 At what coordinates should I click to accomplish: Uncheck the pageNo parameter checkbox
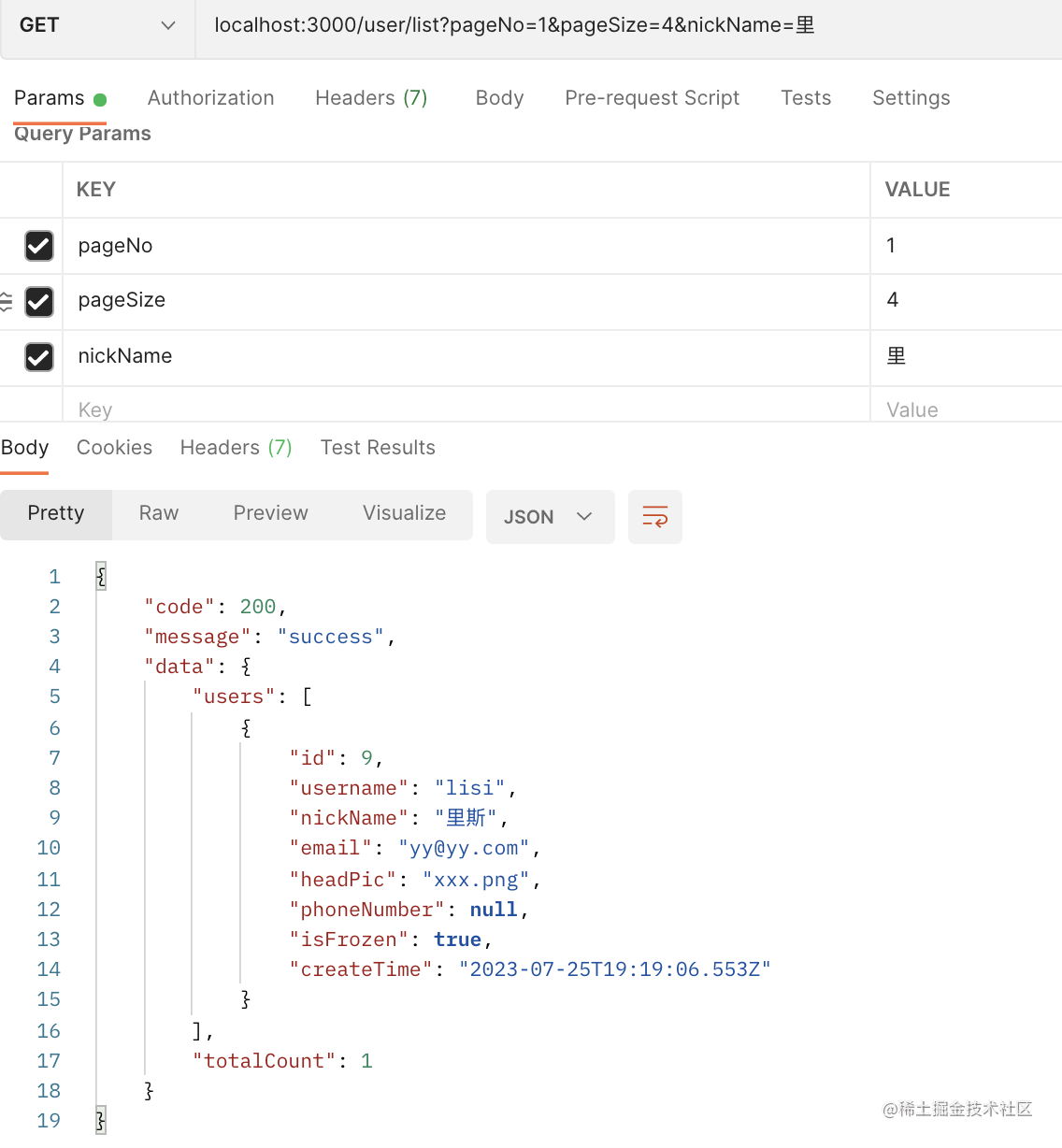pyautogui.click(x=39, y=246)
